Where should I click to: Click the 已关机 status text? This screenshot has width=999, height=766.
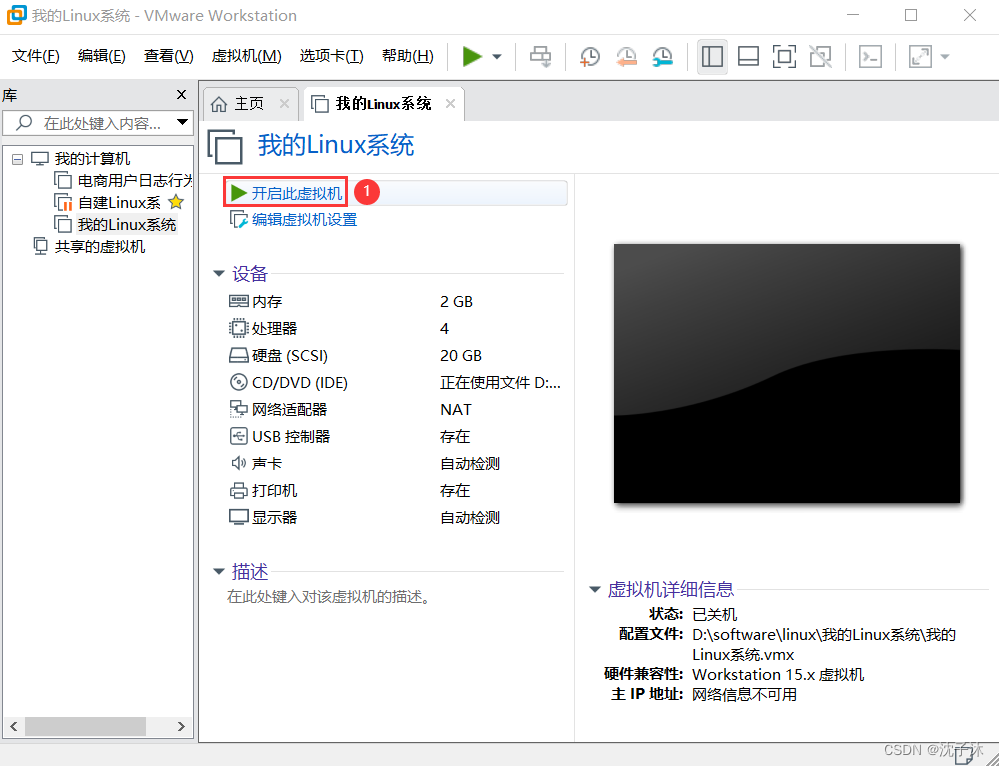pos(714,614)
